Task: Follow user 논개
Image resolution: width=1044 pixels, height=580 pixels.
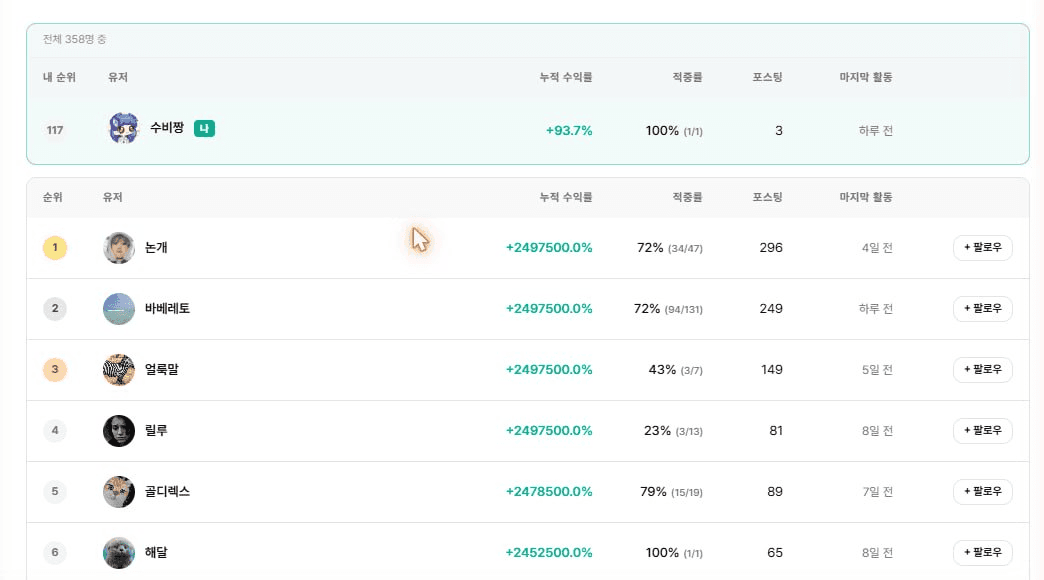Action: tap(983, 248)
